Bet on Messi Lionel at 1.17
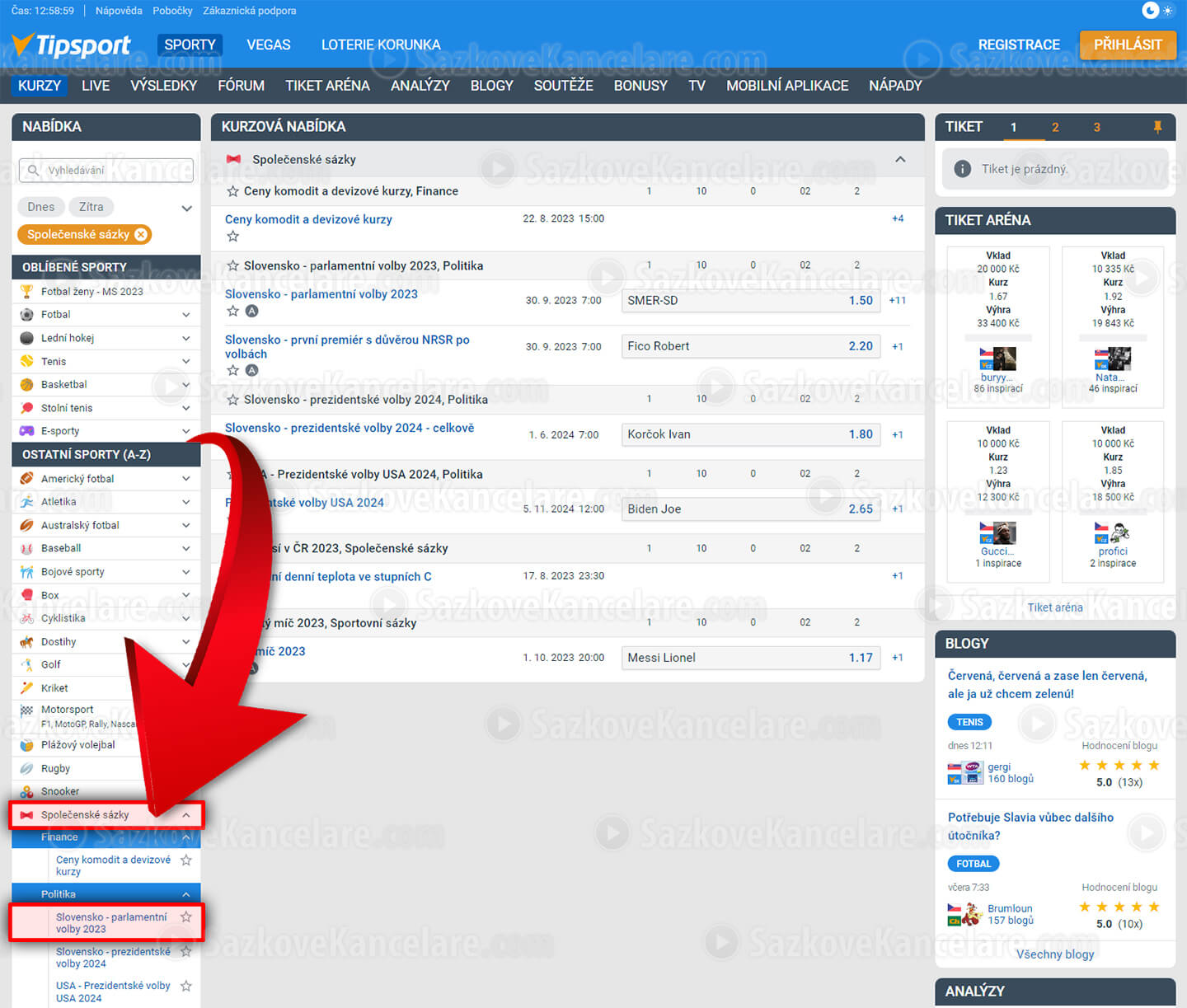This screenshot has width=1187, height=1008. pyautogui.click(x=751, y=658)
